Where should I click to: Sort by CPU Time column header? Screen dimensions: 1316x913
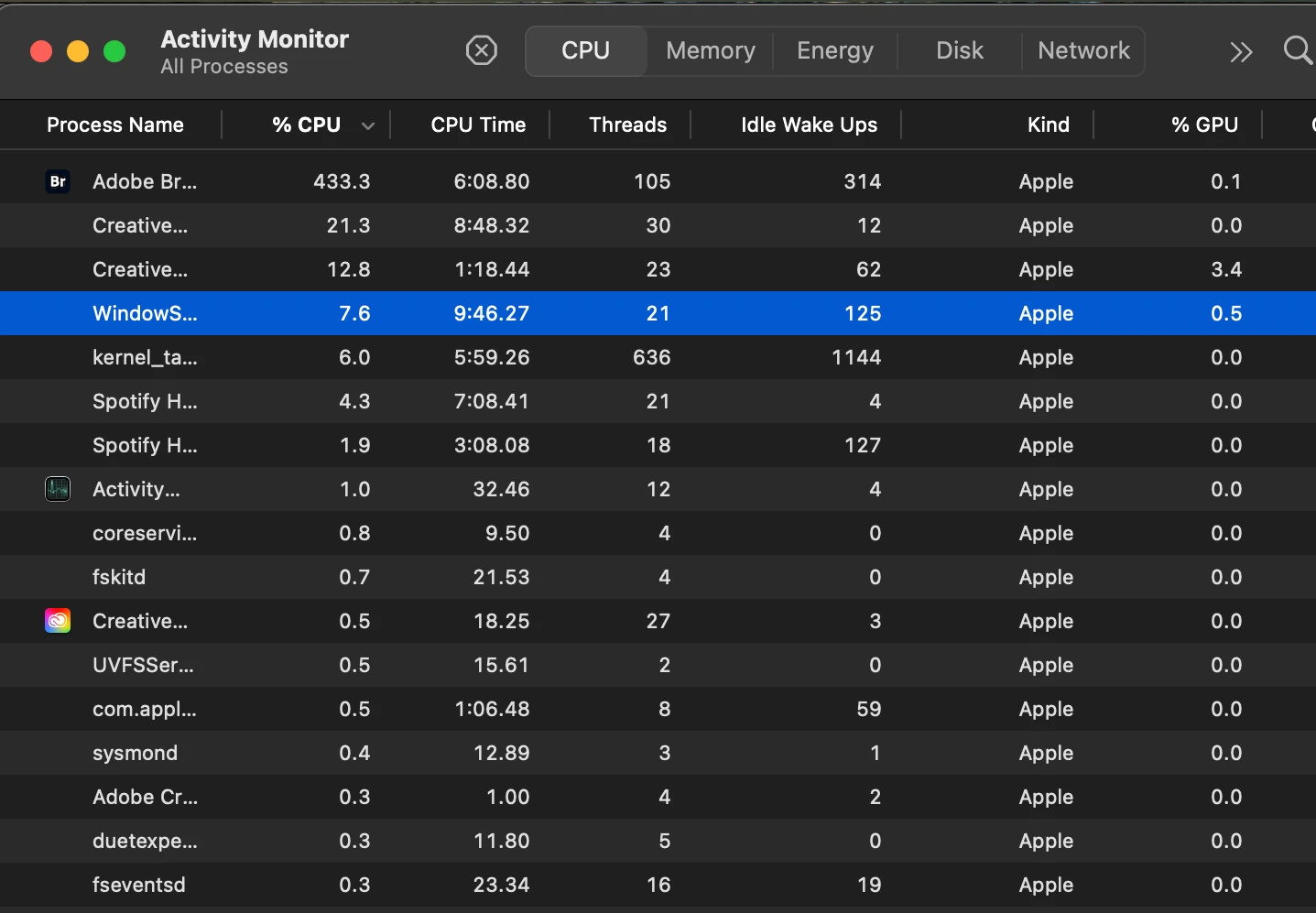478,125
